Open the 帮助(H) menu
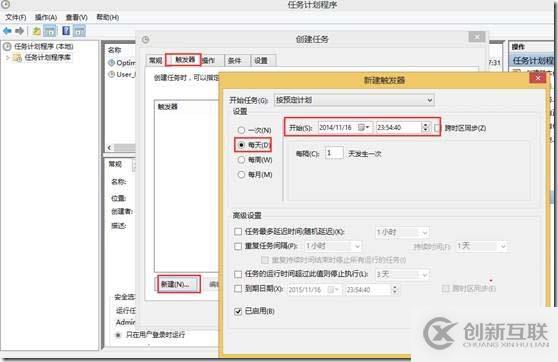558x362 pixels. 107,17
